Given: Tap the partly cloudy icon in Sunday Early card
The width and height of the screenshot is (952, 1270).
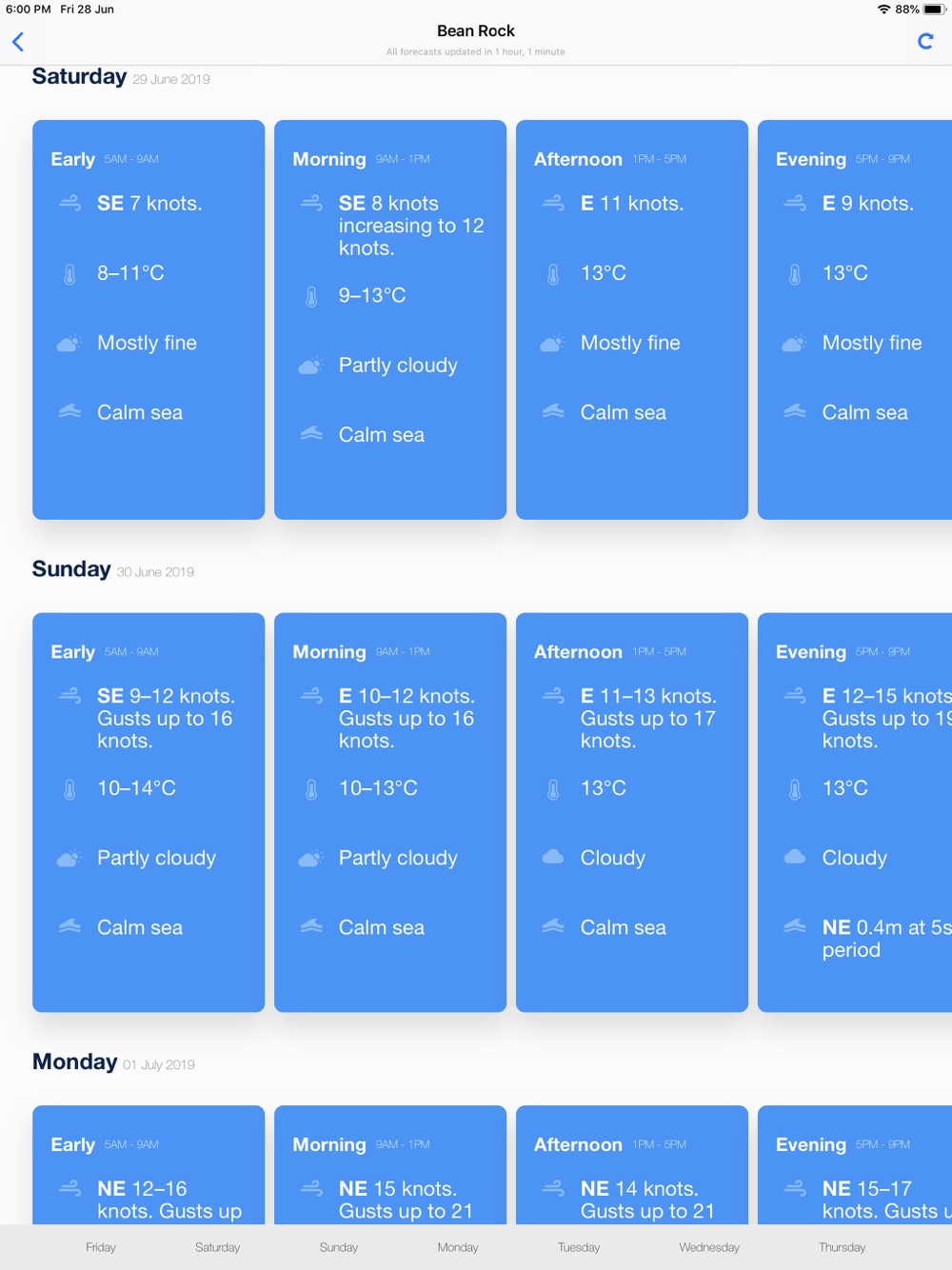Looking at the screenshot, I should [x=69, y=859].
